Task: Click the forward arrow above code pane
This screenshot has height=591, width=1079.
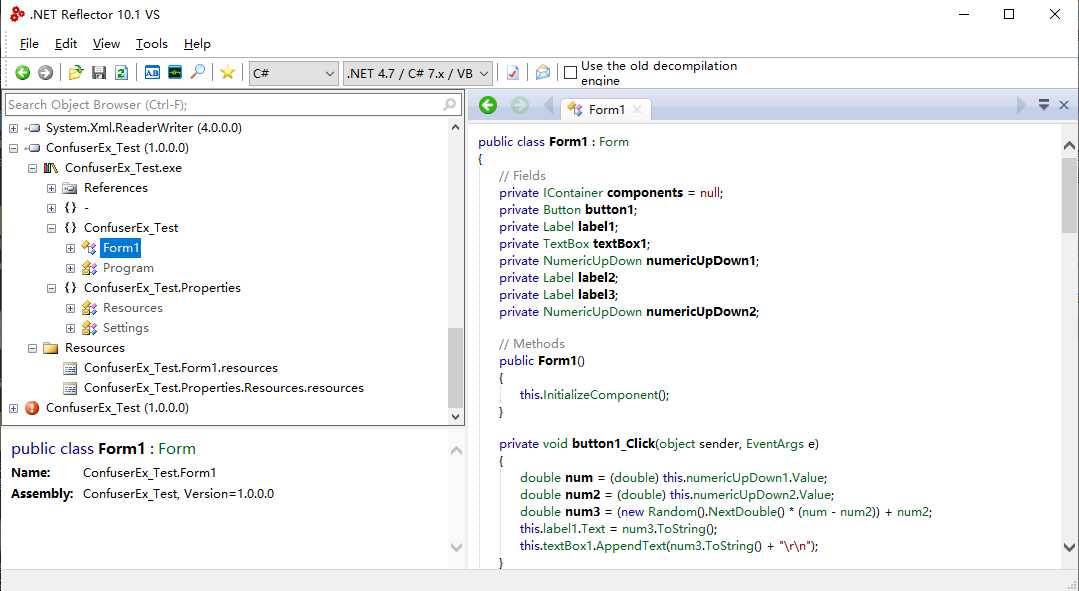Action: tap(520, 105)
